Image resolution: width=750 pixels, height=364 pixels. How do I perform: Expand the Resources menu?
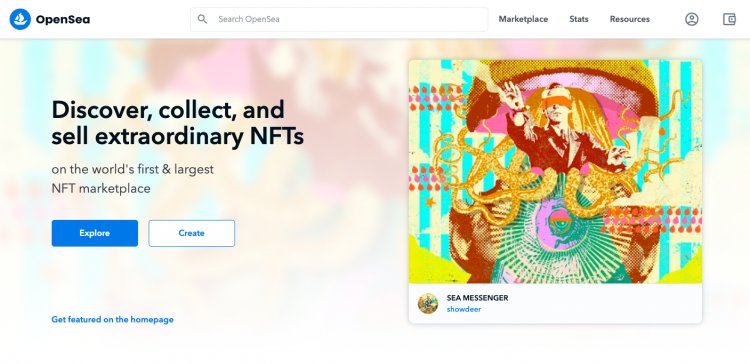(x=629, y=19)
